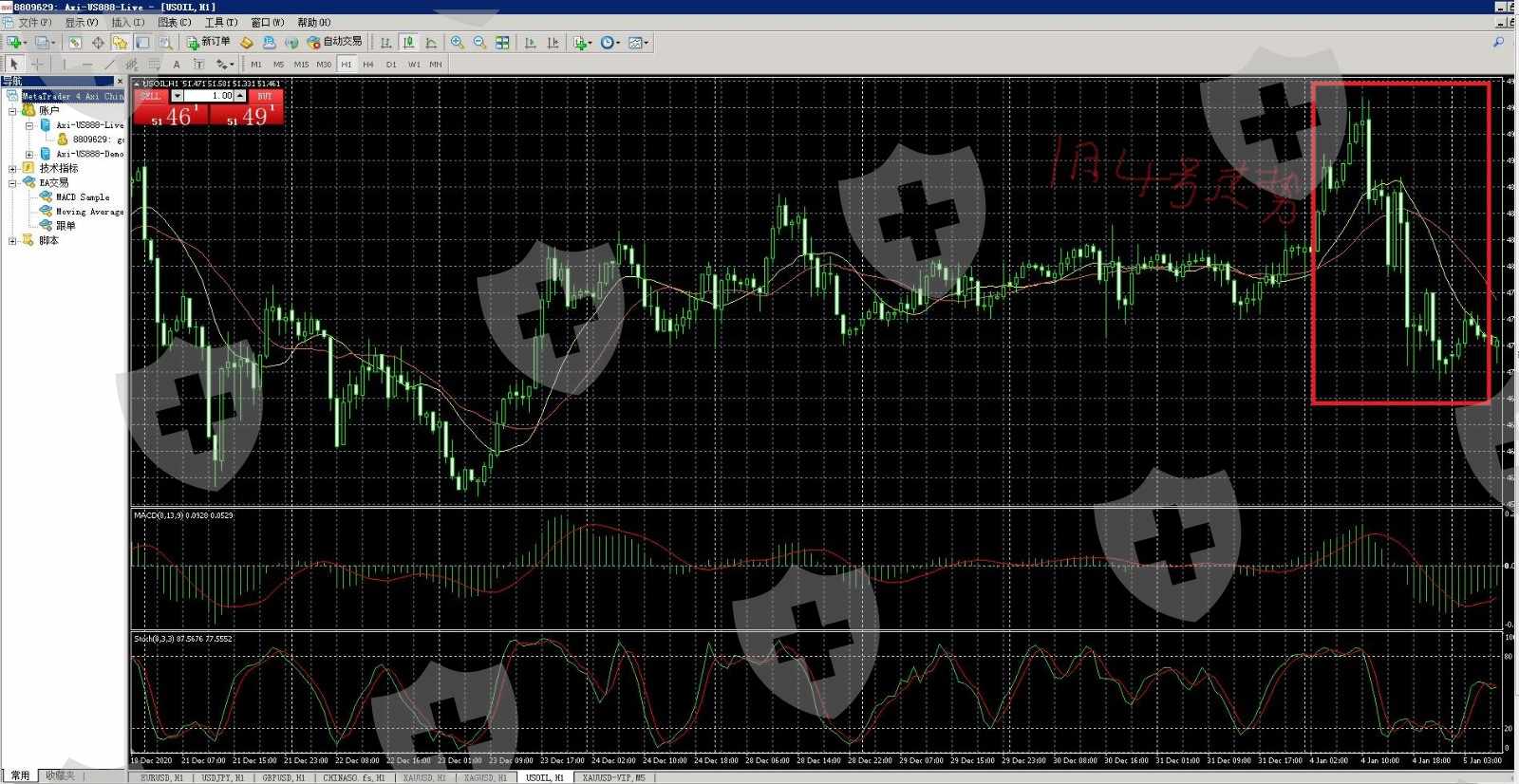This screenshot has width=1519, height=784.
Task: Increase lot volume with up arrow
Action: pos(241,96)
